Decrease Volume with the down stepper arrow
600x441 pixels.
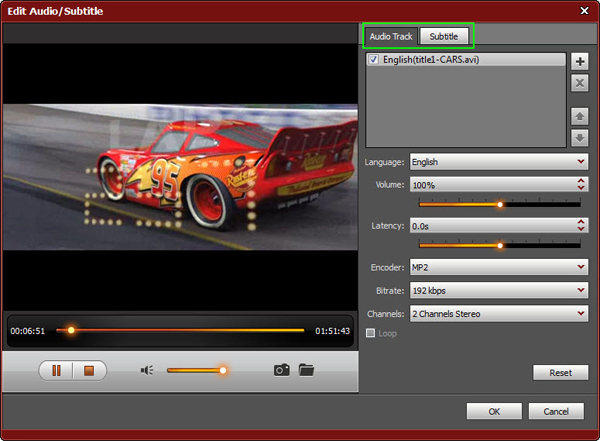click(581, 188)
